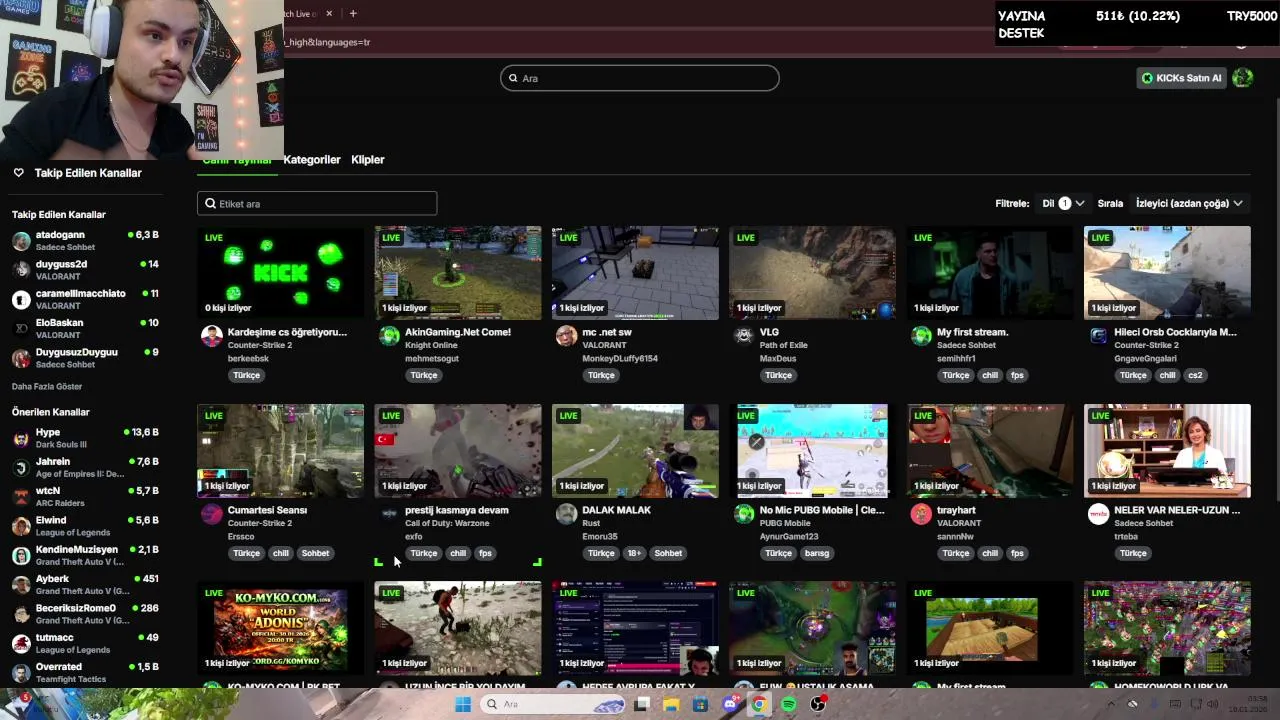1280x720 pixels.
Task: Open the VLG Path of Exile stream thumbnail
Action: tap(812, 273)
